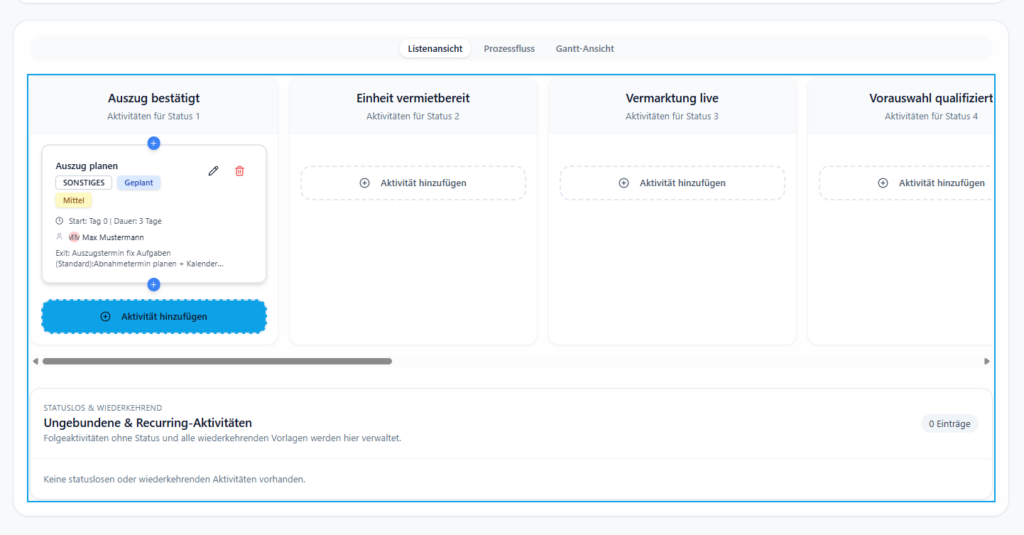
Task: Click the pencil edit icon on Auszug planen
Action: [213, 171]
